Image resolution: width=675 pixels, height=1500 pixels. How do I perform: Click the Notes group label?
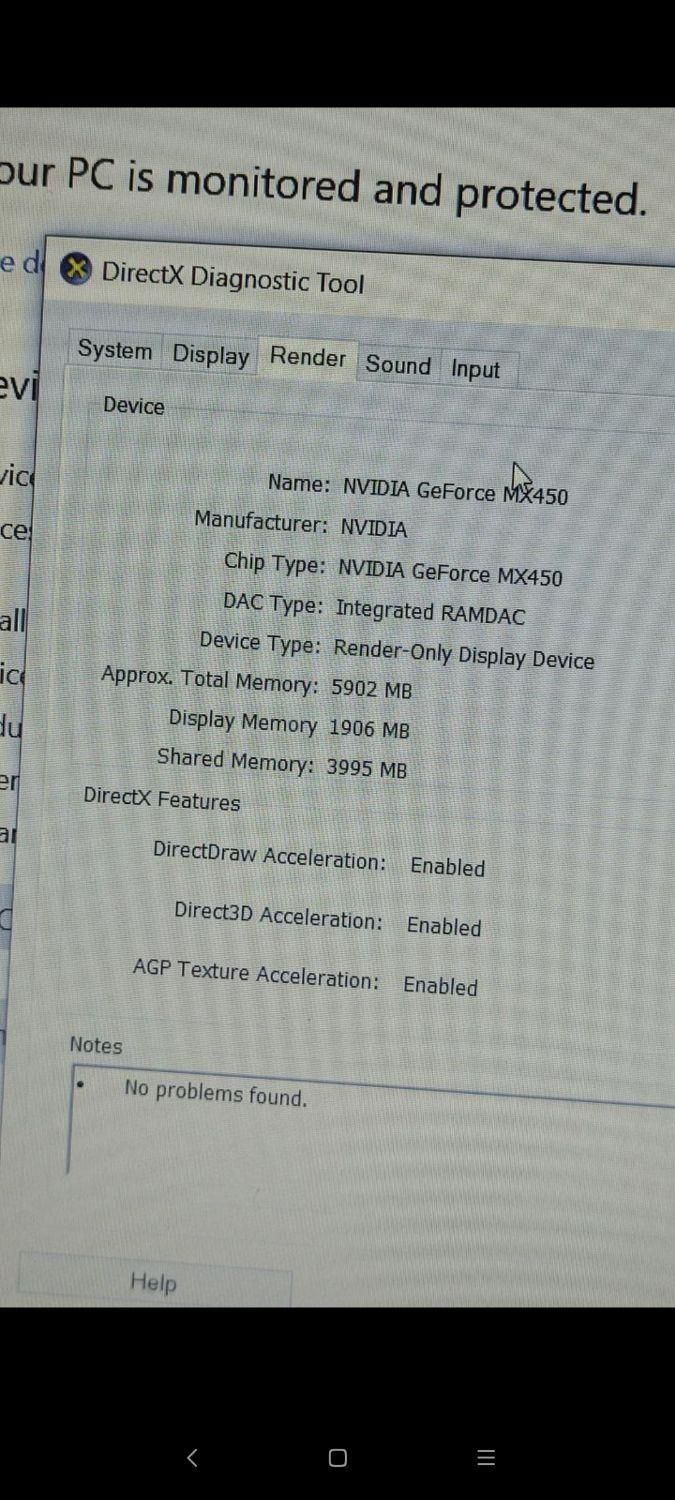point(96,1045)
